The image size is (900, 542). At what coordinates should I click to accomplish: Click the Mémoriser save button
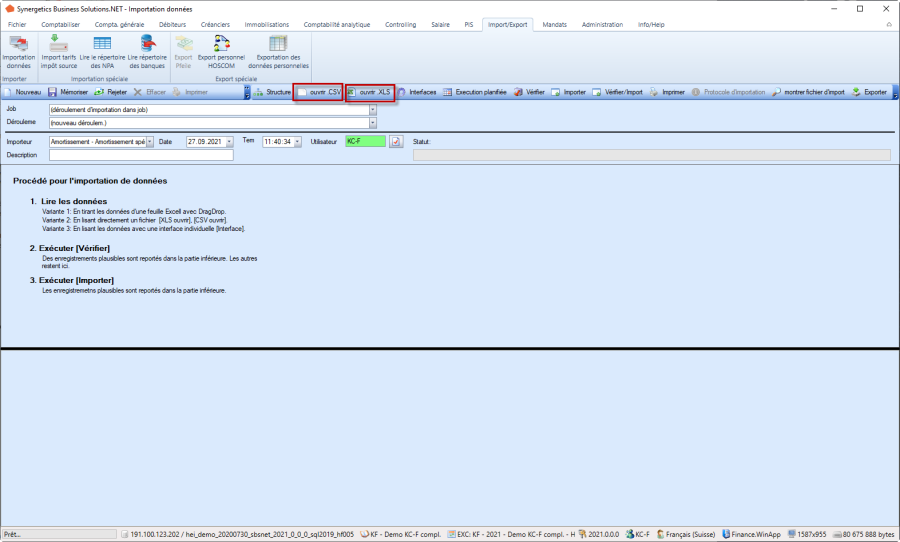pyautogui.click(x=68, y=92)
